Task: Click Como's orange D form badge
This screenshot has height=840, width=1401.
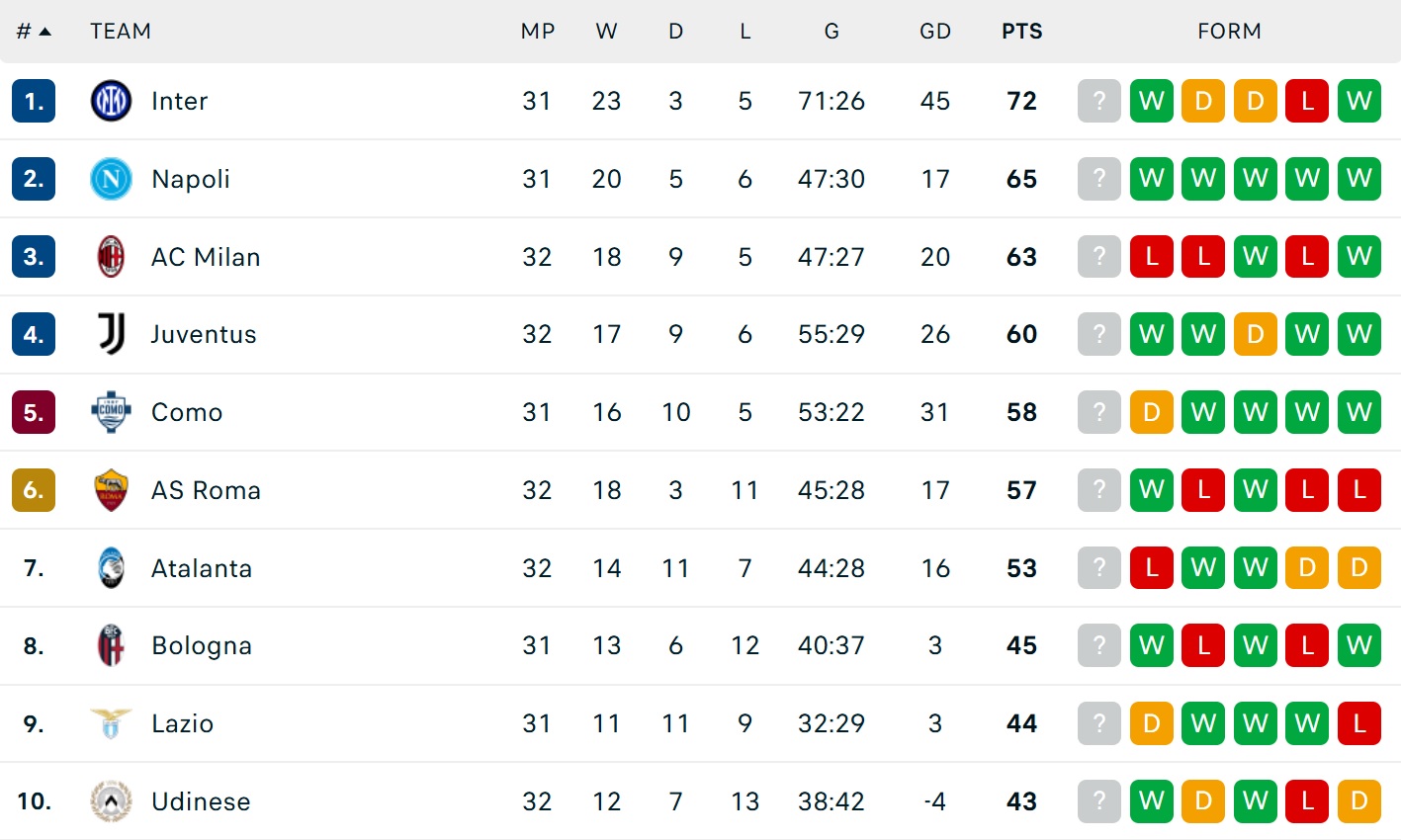Action: (1151, 412)
